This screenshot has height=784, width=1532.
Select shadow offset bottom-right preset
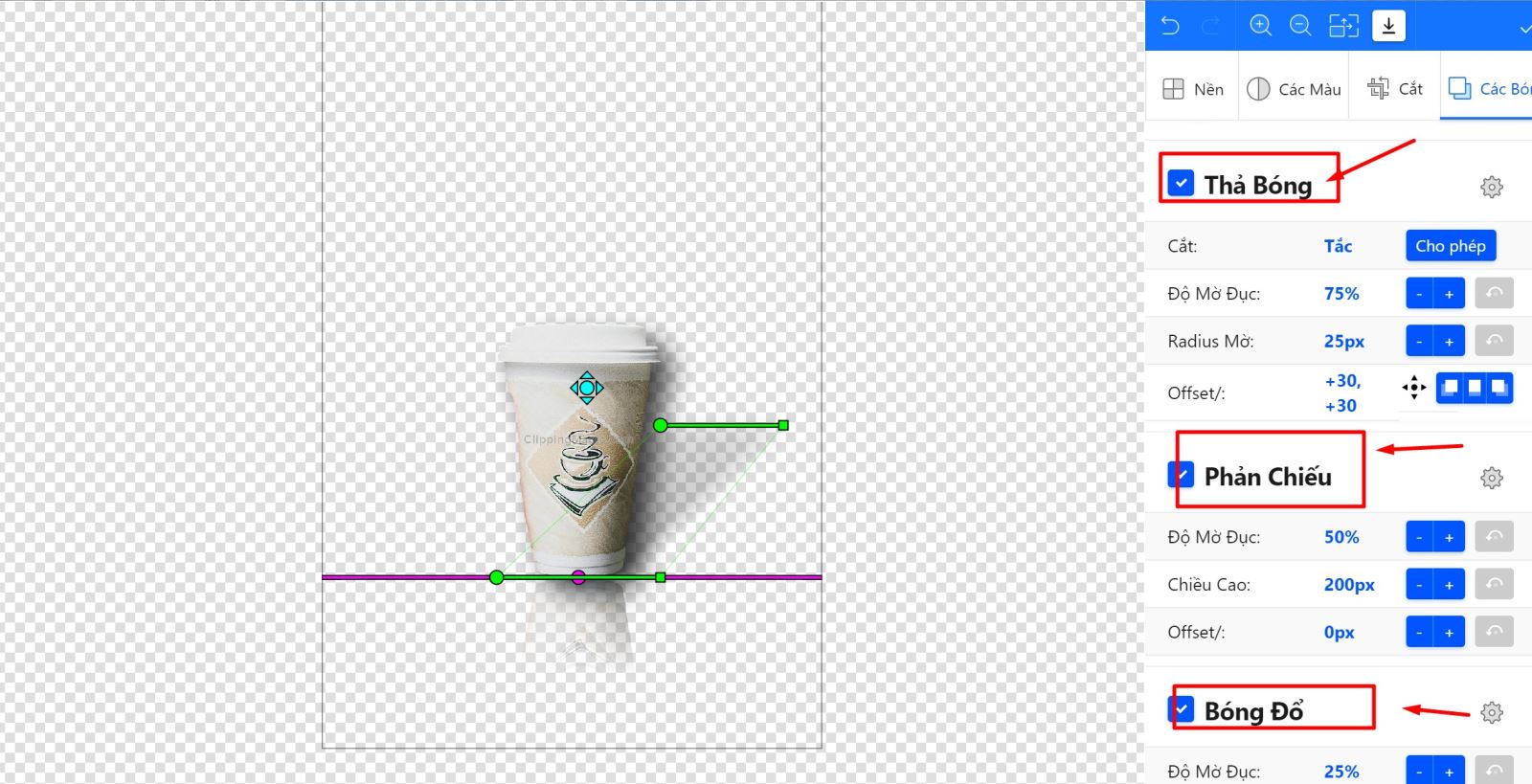(x=1499, y=388)
